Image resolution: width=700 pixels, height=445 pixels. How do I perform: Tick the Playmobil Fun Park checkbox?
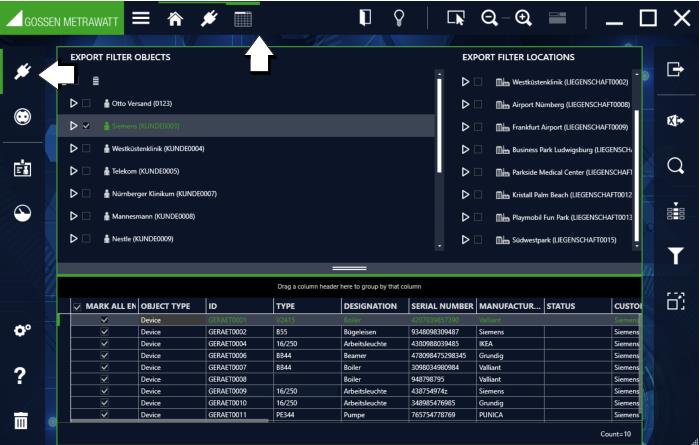[x=478, y=217]
